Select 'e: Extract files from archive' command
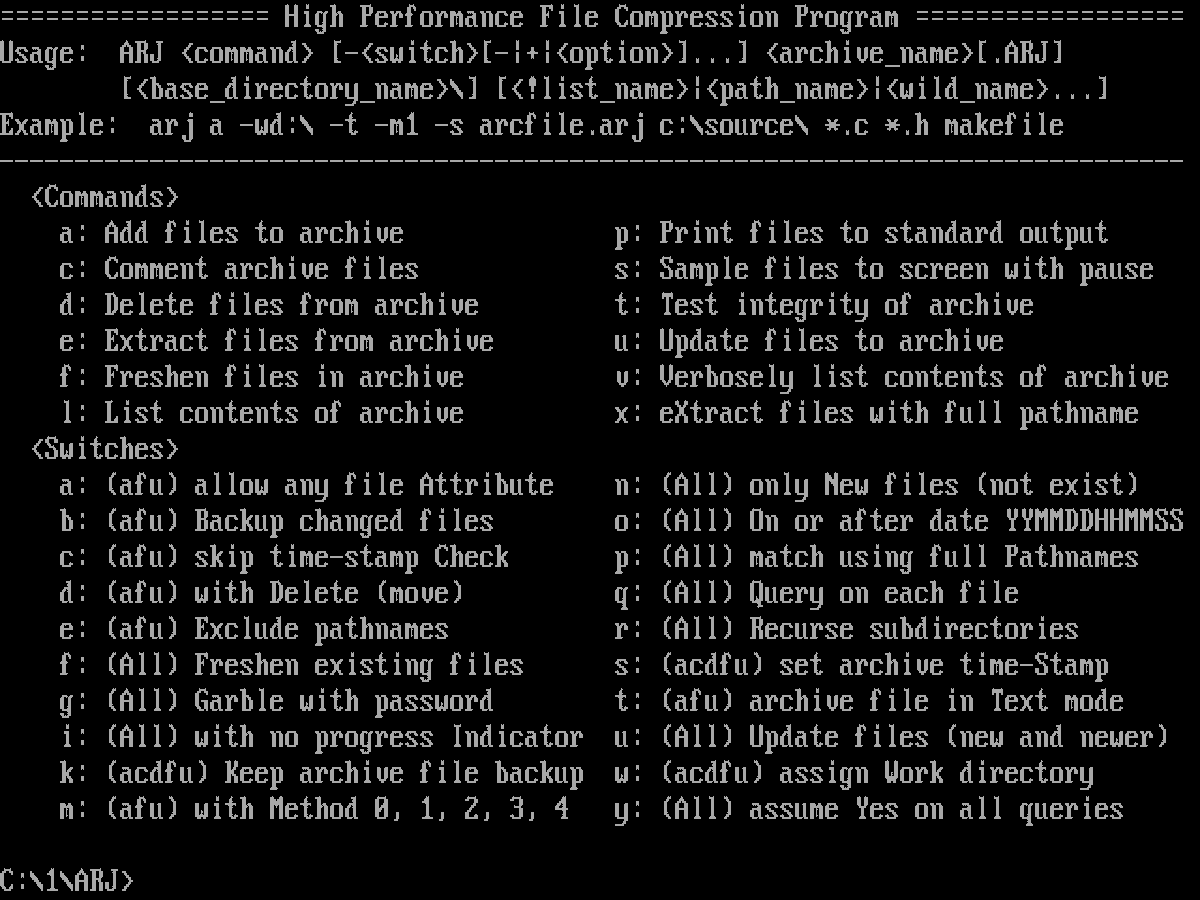The image size is (1200, 900). click(x=277, y=341)
